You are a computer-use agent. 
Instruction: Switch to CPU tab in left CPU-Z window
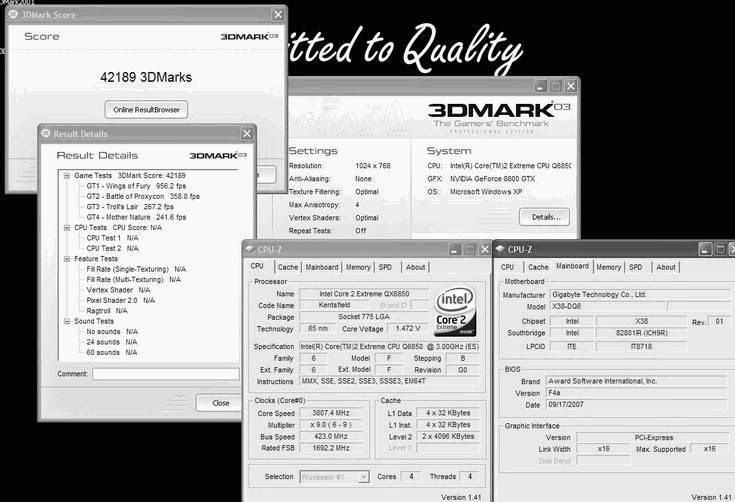(x=257, y=266)
